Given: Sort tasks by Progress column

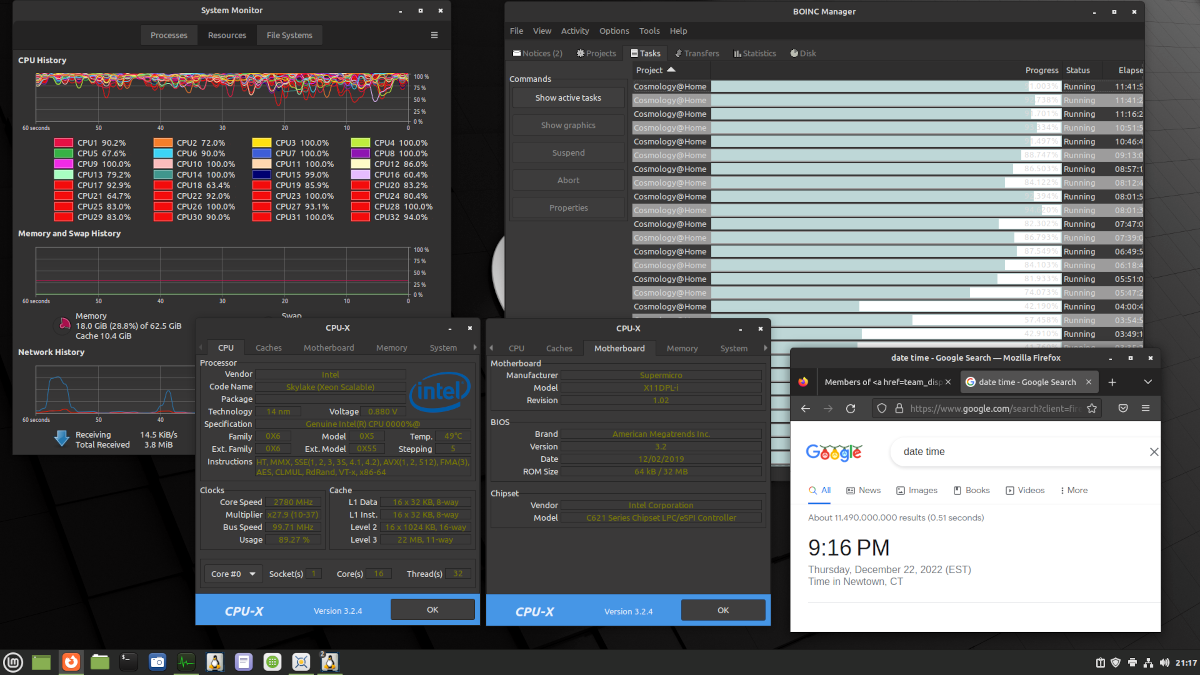Looking at the screenshot, I should [1042, 70].
